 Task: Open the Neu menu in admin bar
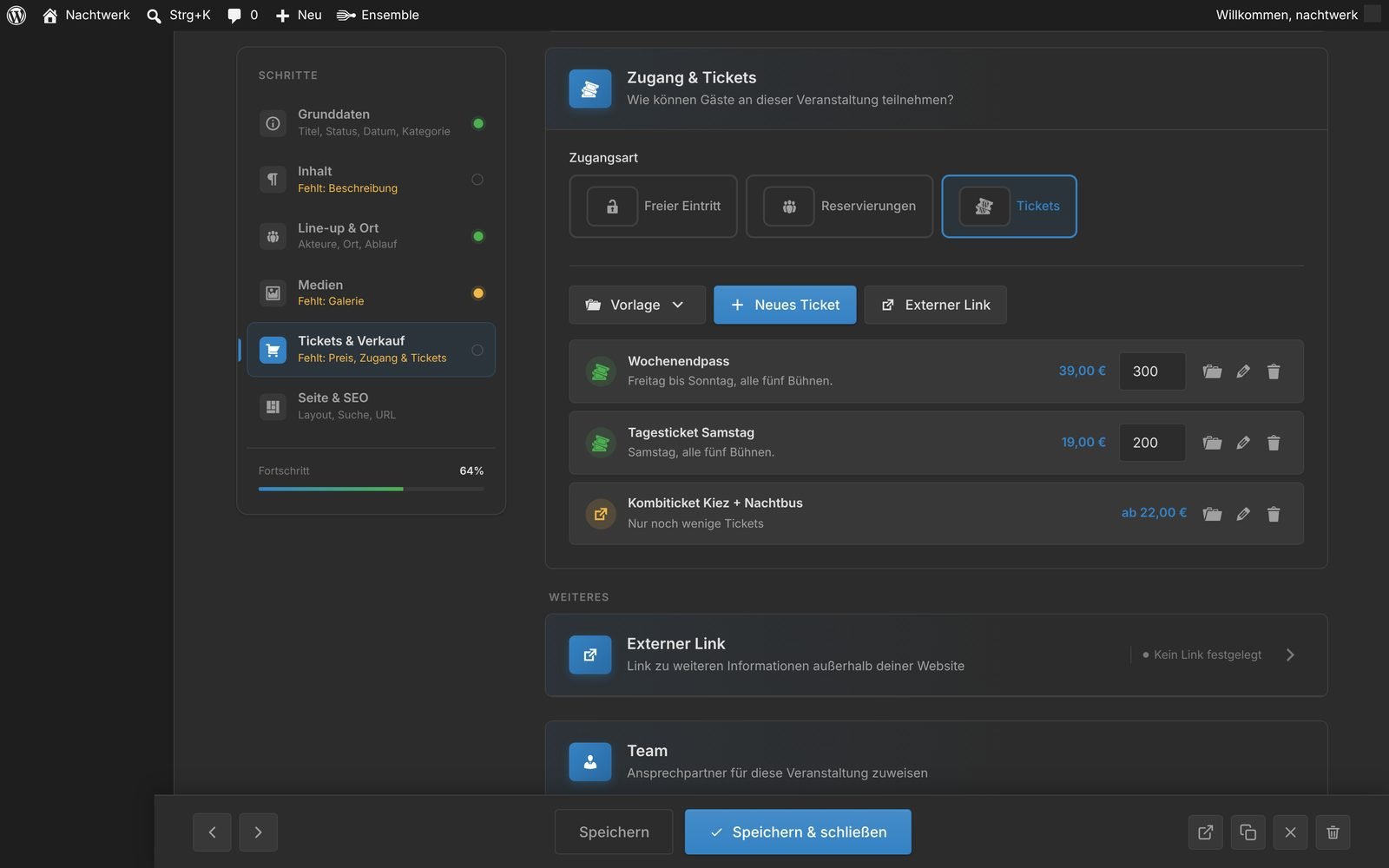299,15
